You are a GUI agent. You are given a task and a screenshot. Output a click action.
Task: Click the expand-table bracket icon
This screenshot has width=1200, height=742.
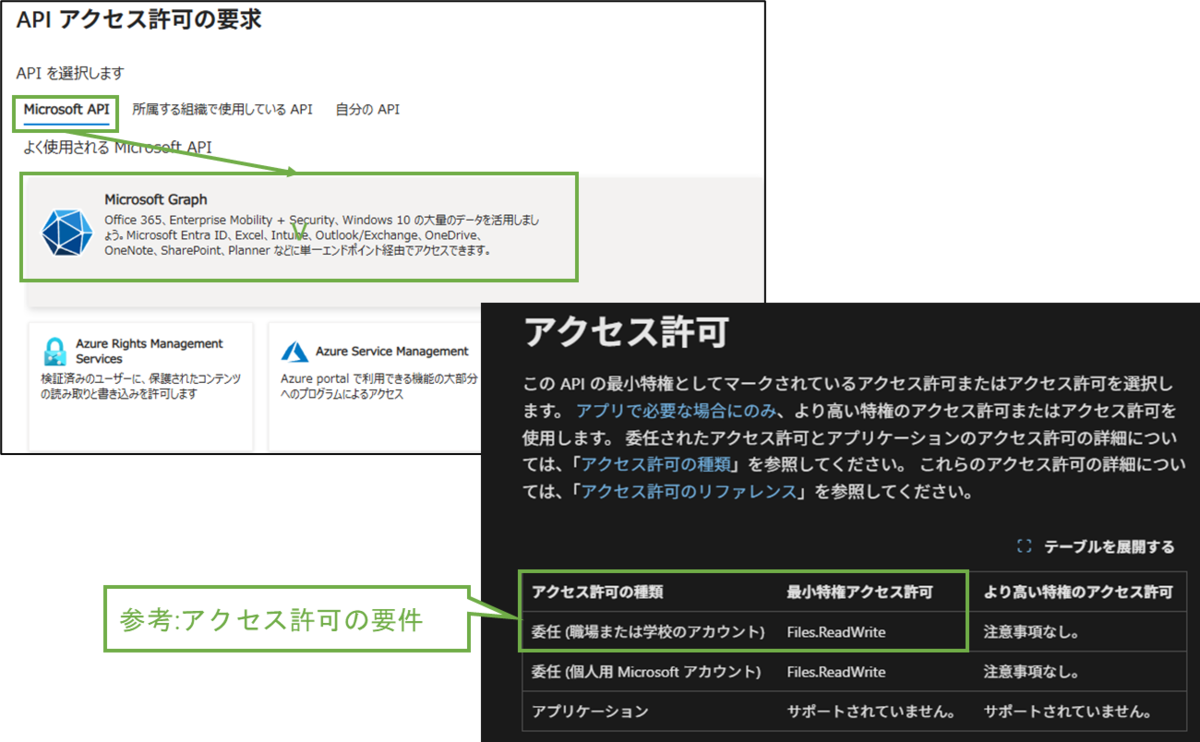1023,547
